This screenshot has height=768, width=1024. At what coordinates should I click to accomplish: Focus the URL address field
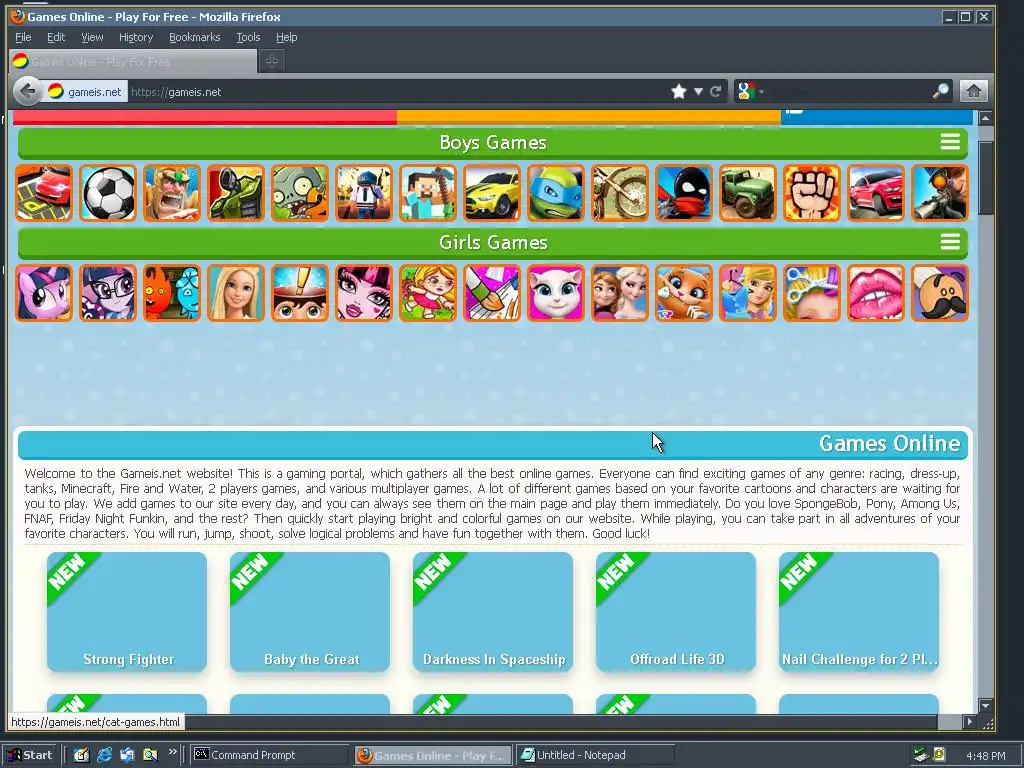pos(398,91)
